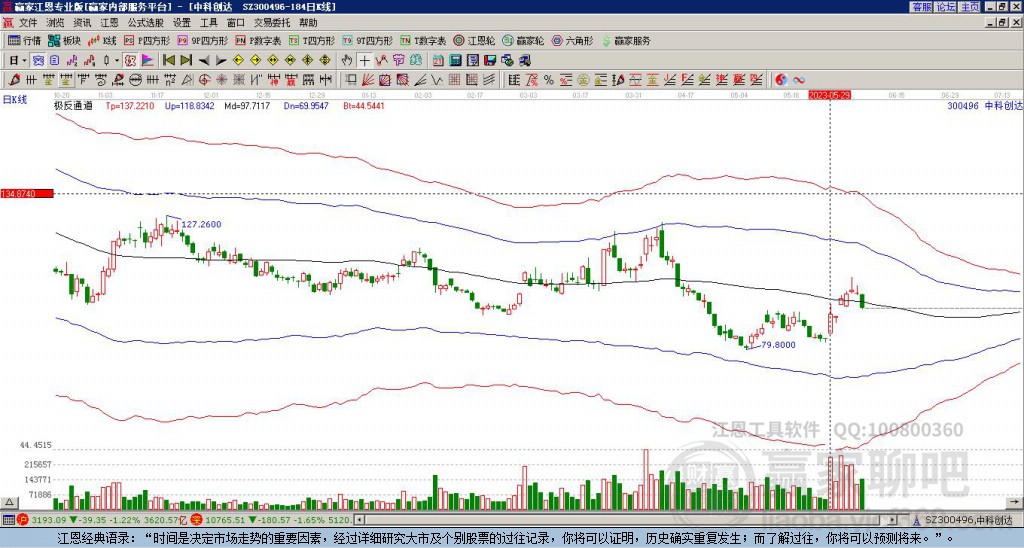Image resolution: width=1024 pixels, height=548 pixels.
Task: Open the 六角形 hexagon tool
Action: [573, 40]
